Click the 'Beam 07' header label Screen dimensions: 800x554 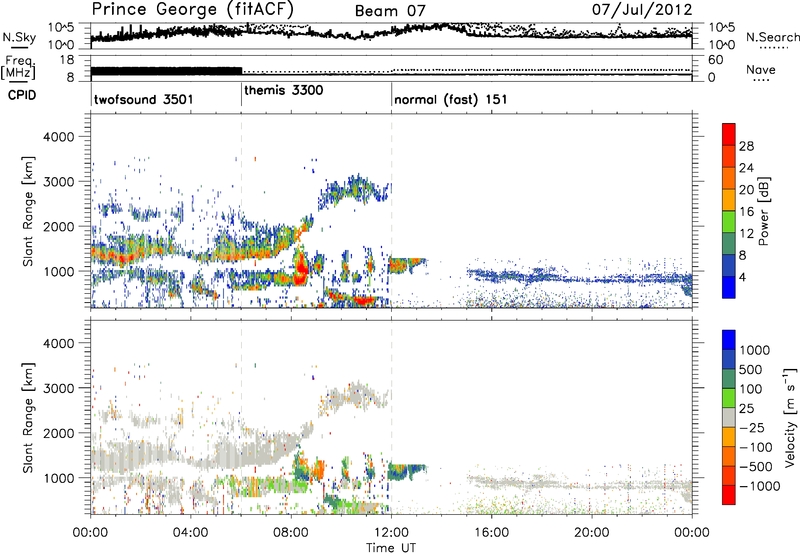[x=390, y=11]
